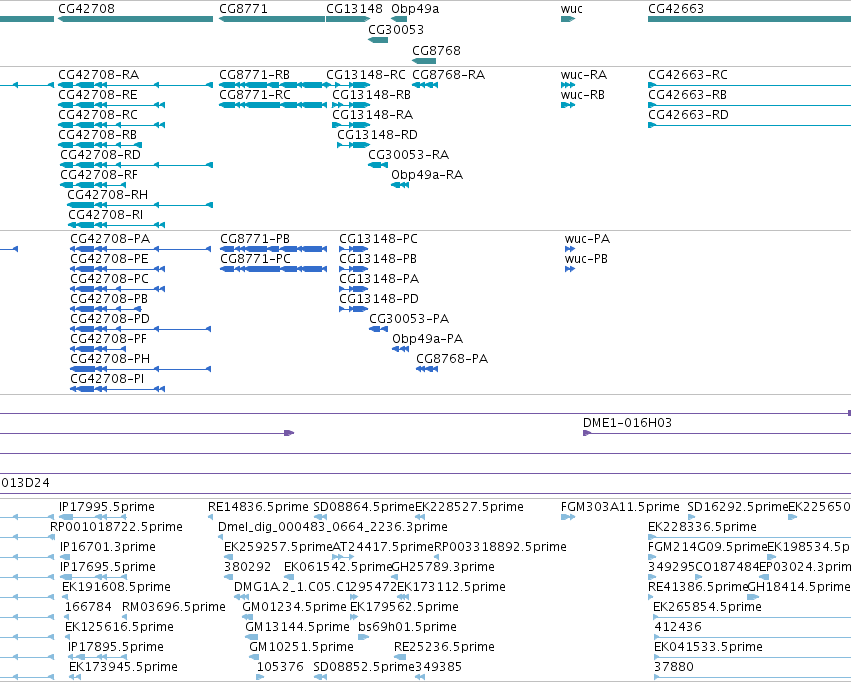The image size is (851, 682).
Task: Select EST EK228336.5prime
Action: point(702,527)
